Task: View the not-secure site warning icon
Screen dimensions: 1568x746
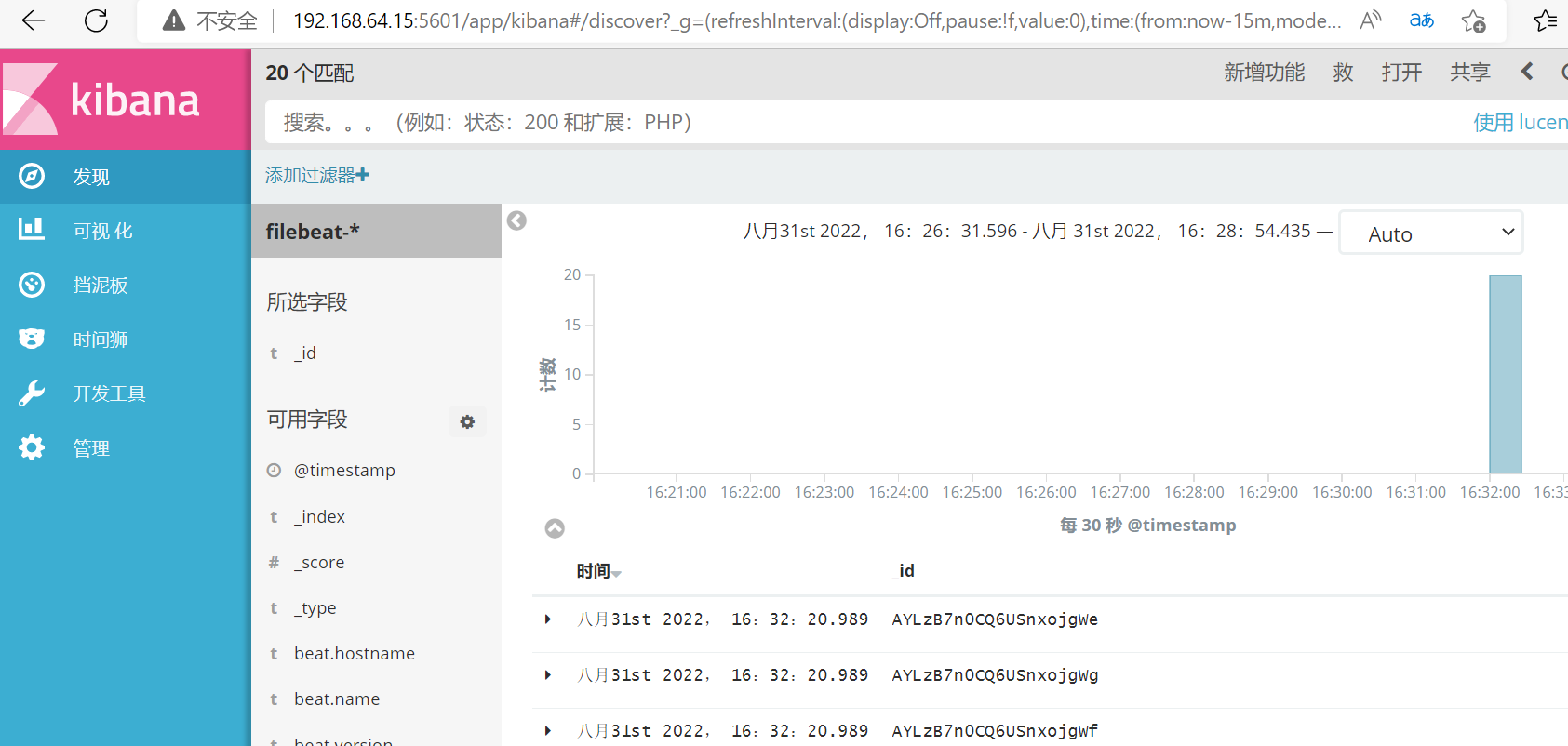Action: [174, 20]
